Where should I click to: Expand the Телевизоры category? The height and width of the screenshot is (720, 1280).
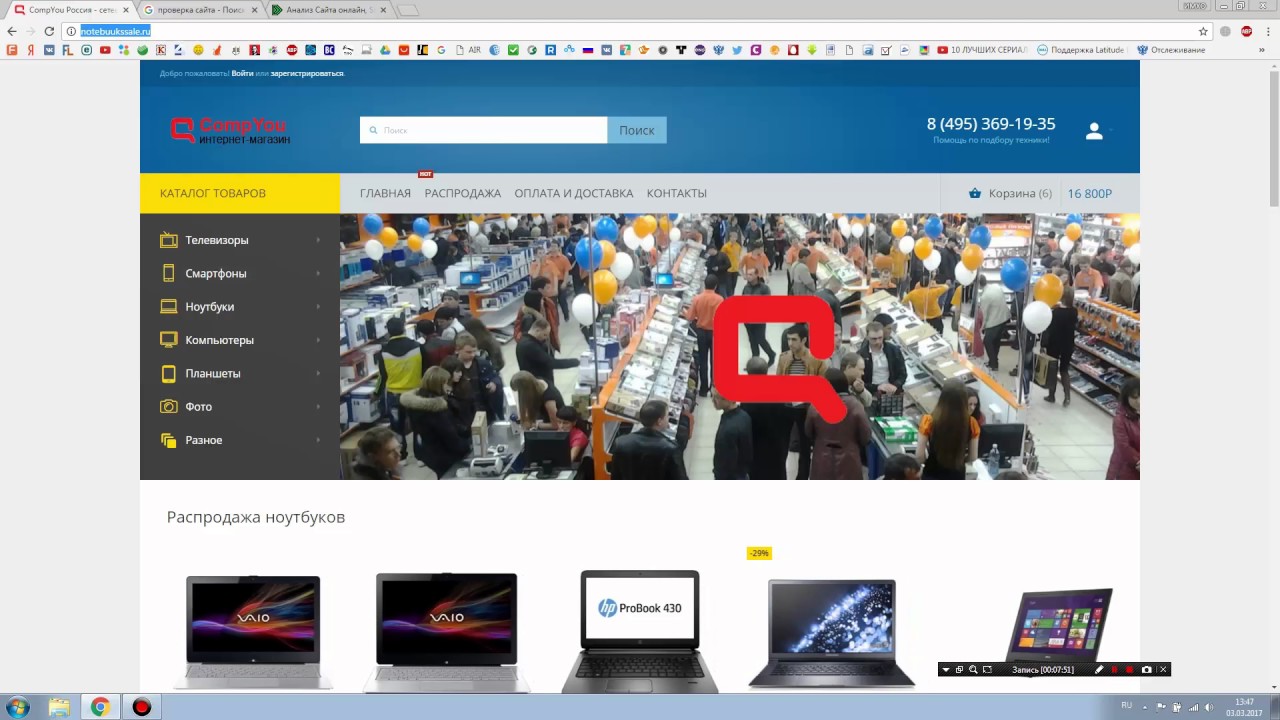[240, 240]
